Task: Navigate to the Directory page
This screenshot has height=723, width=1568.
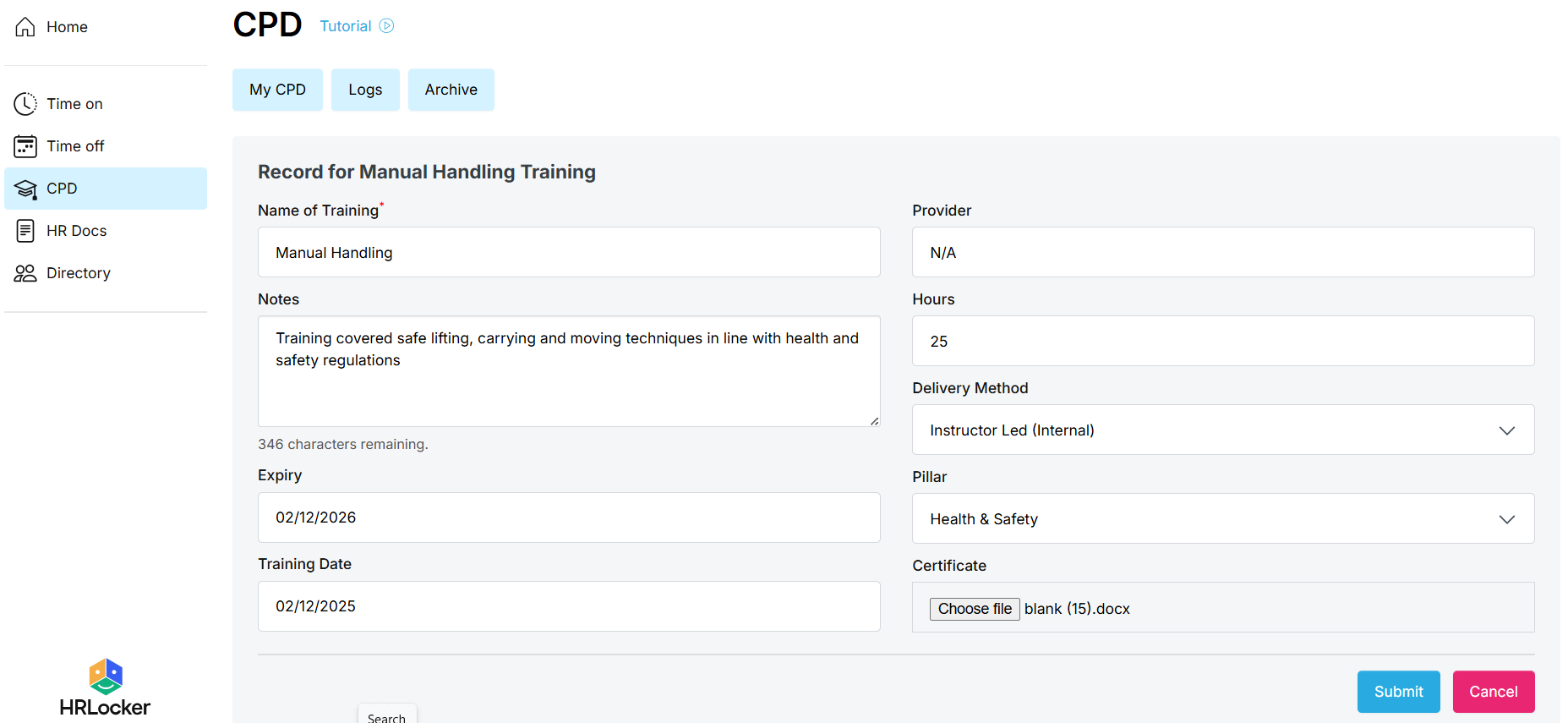Action: [106, 273]
